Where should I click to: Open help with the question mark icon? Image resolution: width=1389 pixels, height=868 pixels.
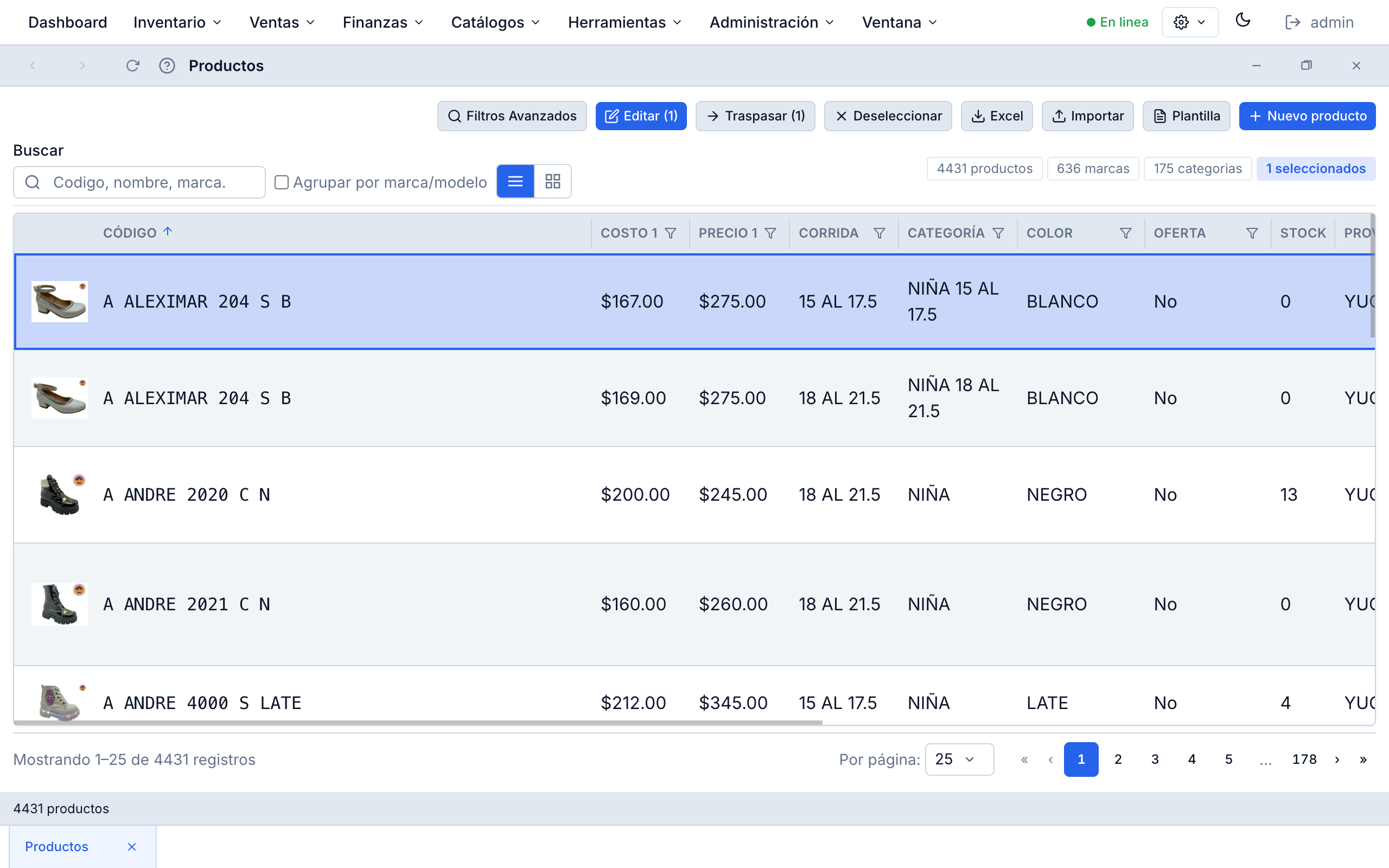[167, 66]
